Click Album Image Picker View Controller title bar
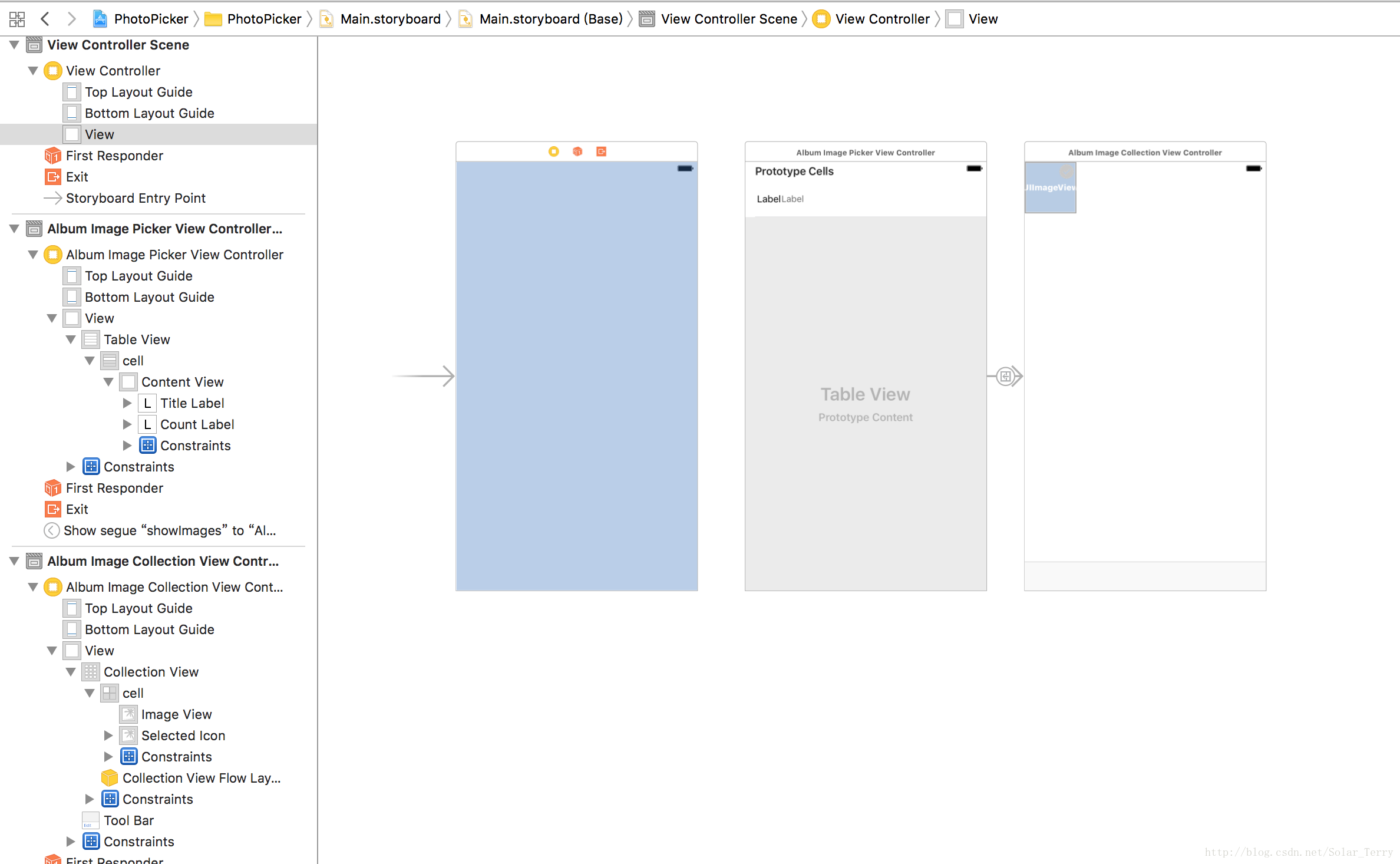The image size is (1400, 864). (x=866, y=152)
